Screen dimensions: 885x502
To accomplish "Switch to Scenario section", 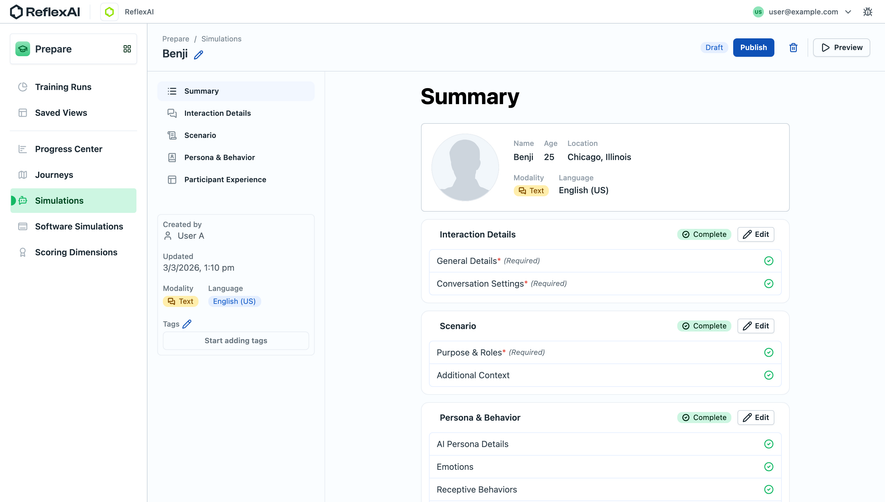I will [236, 136].
